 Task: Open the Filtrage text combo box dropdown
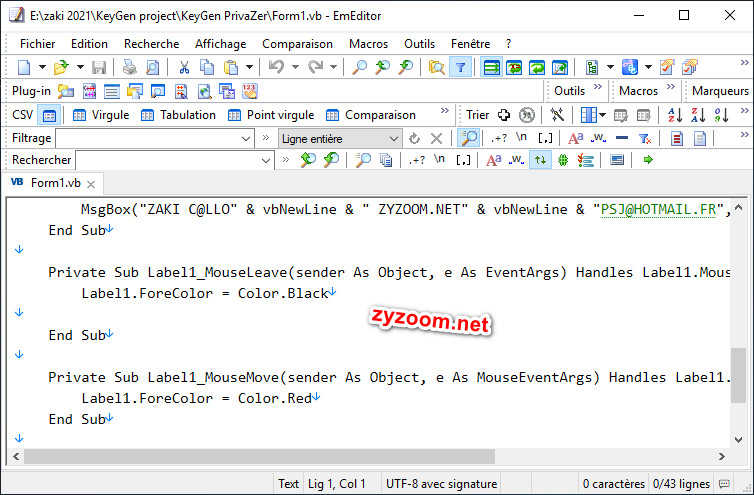click(x=246, y=139)
